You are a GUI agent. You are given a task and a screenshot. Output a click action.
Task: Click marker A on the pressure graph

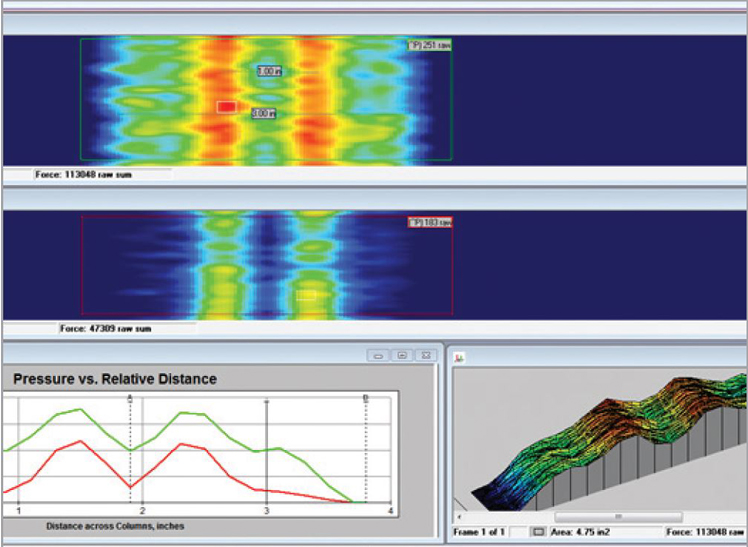[130, 397]
